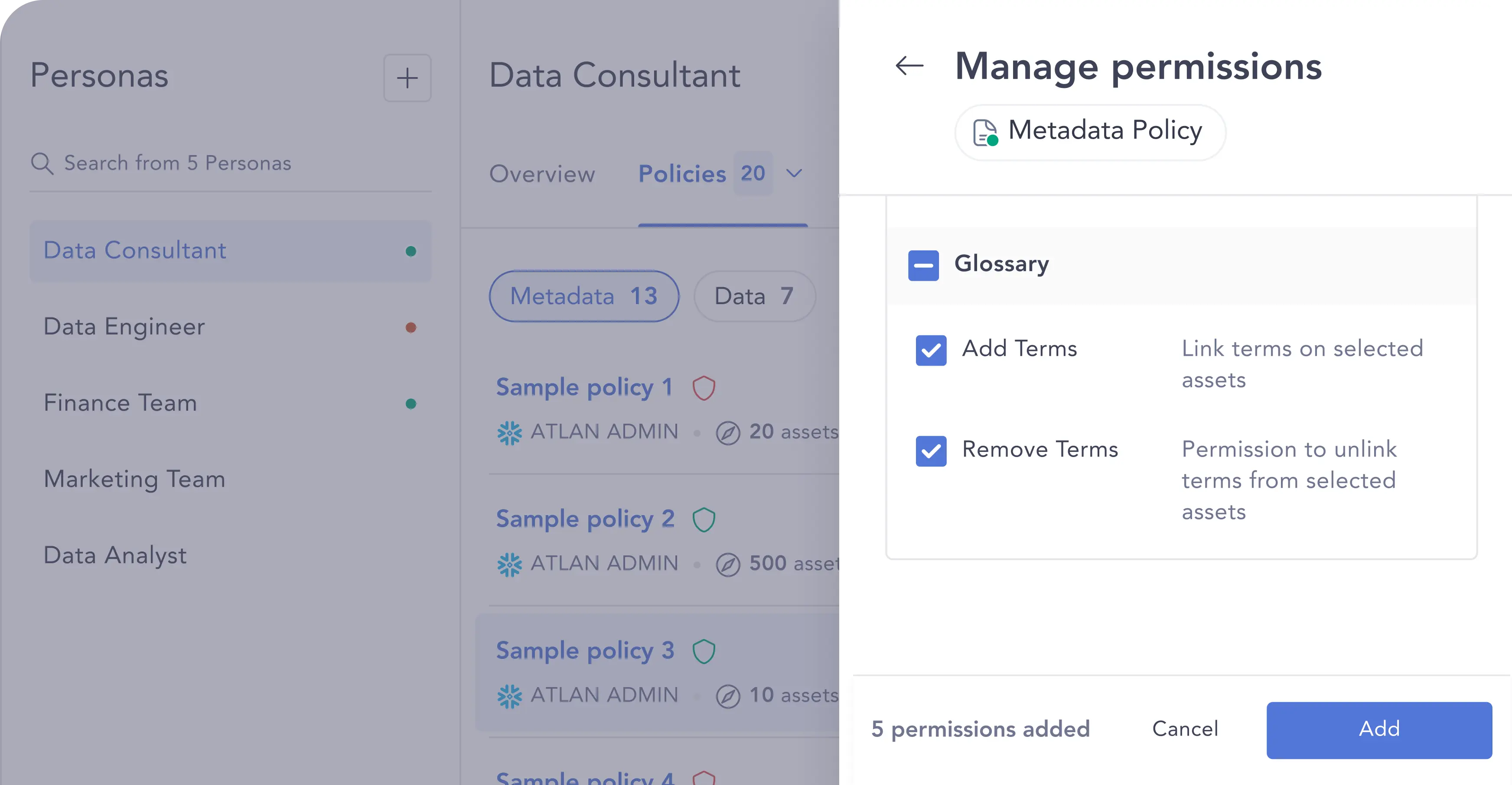Click the green status dot for Finance Team
This screenshot has height=785, width=1512.
tap(411, 404)
